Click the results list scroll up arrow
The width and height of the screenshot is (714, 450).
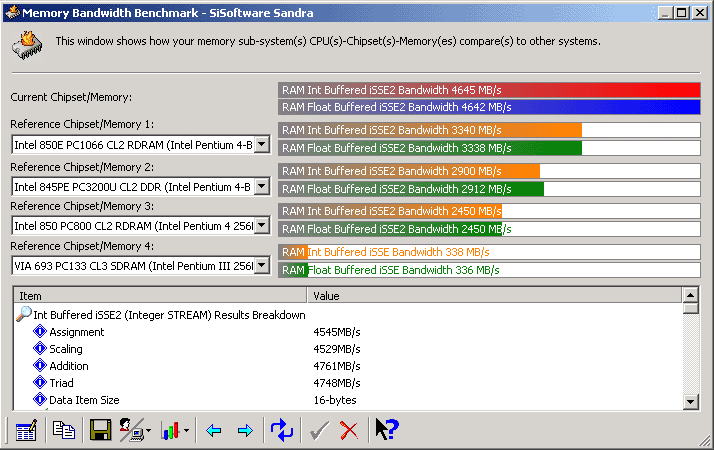tap(691, 296)
